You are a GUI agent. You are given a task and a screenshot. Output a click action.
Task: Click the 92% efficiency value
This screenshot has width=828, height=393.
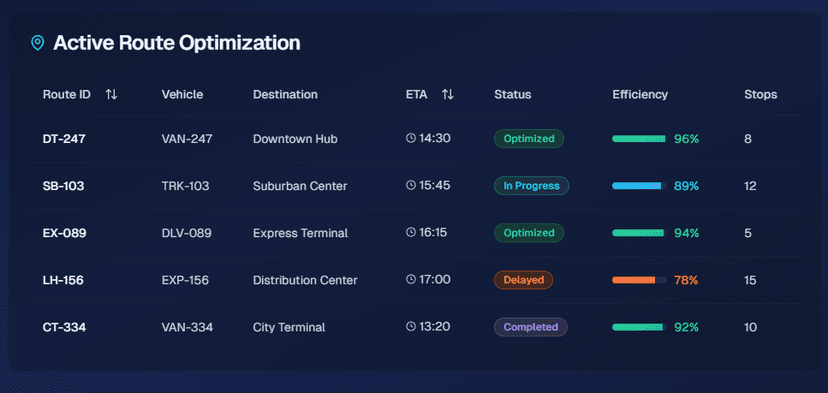(x=686, y=327)
